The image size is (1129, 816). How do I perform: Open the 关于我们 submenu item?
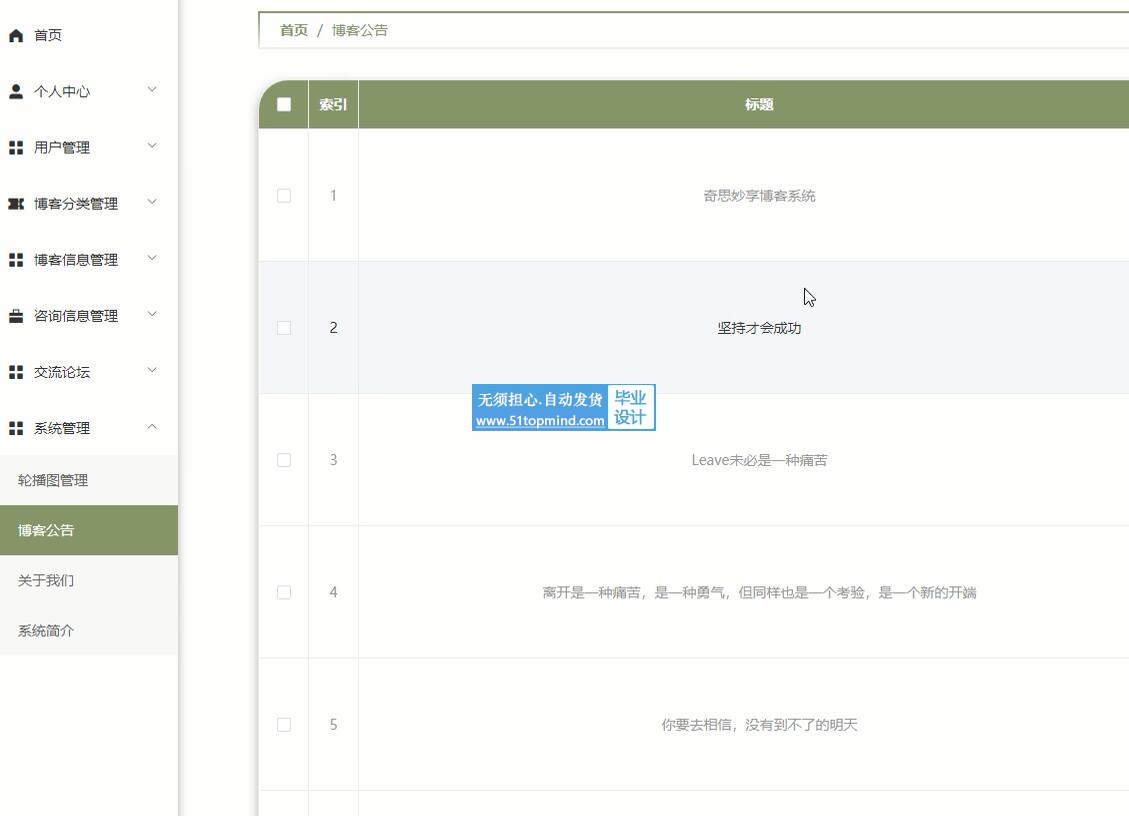[46, 580]
